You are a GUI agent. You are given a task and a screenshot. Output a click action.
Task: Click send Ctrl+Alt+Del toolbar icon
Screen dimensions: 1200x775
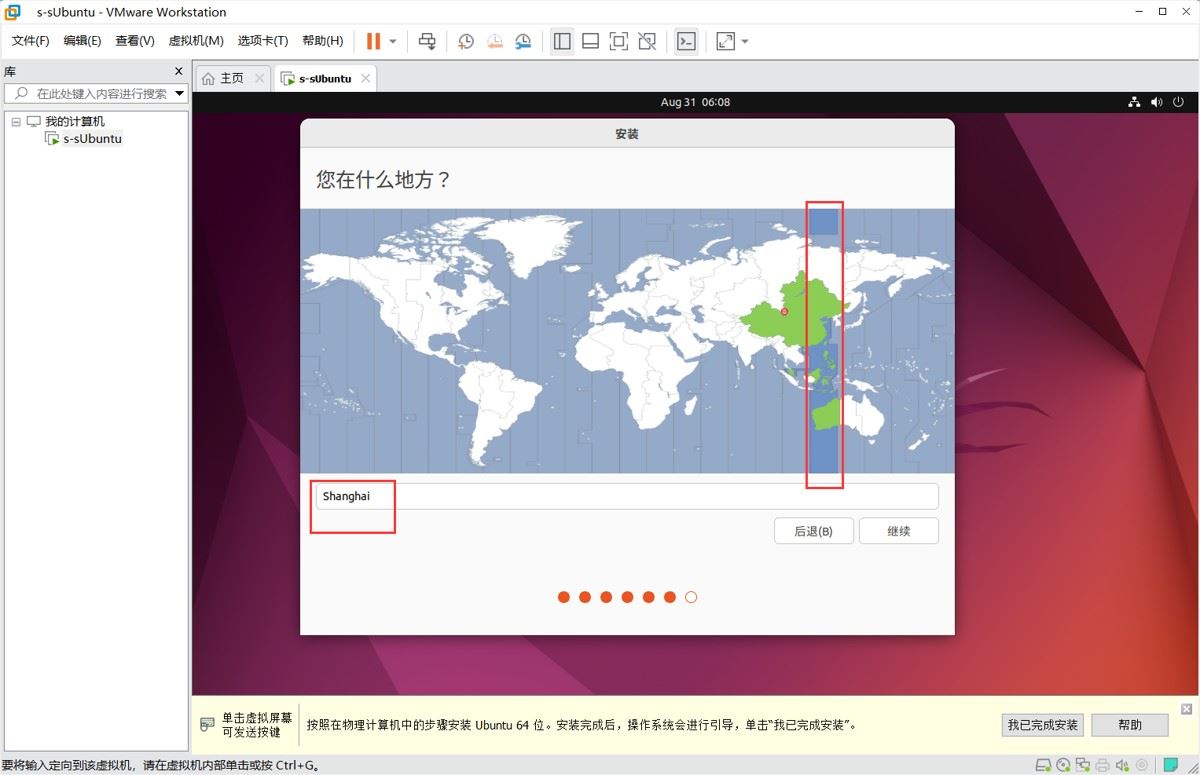coord(427,41)
